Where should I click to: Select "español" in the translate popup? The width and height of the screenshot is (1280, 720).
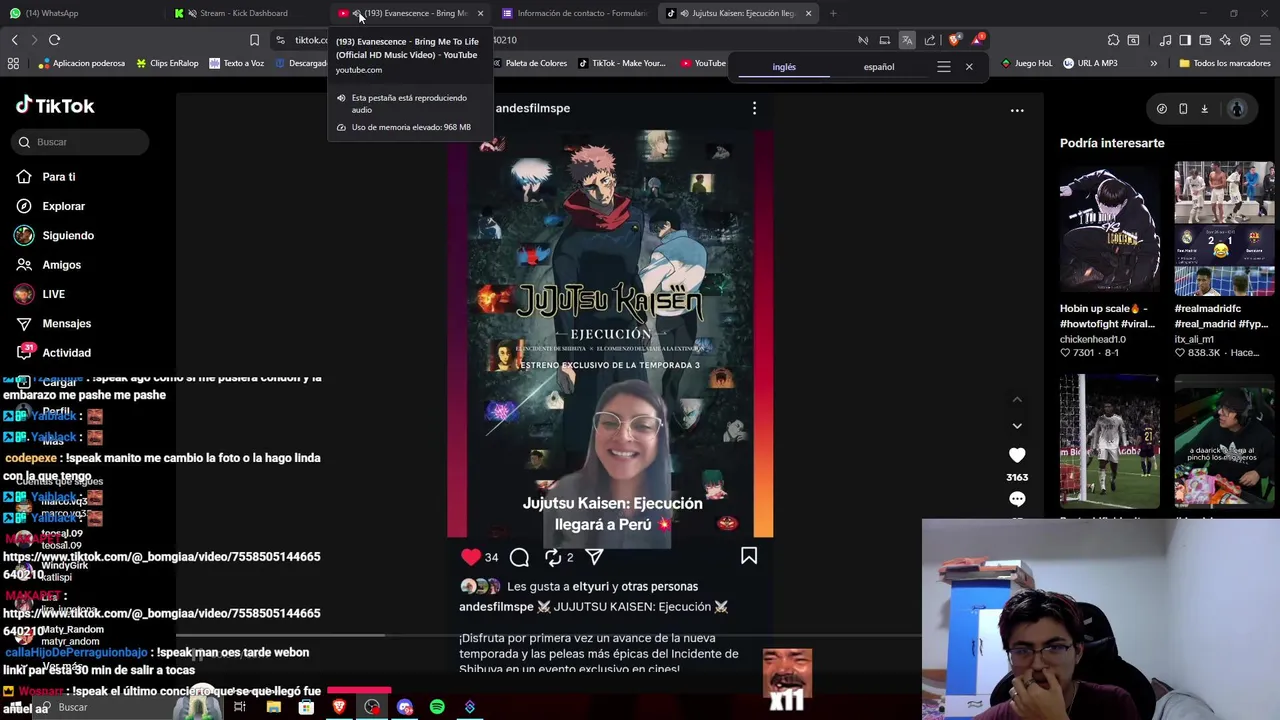tap(879, 67)
